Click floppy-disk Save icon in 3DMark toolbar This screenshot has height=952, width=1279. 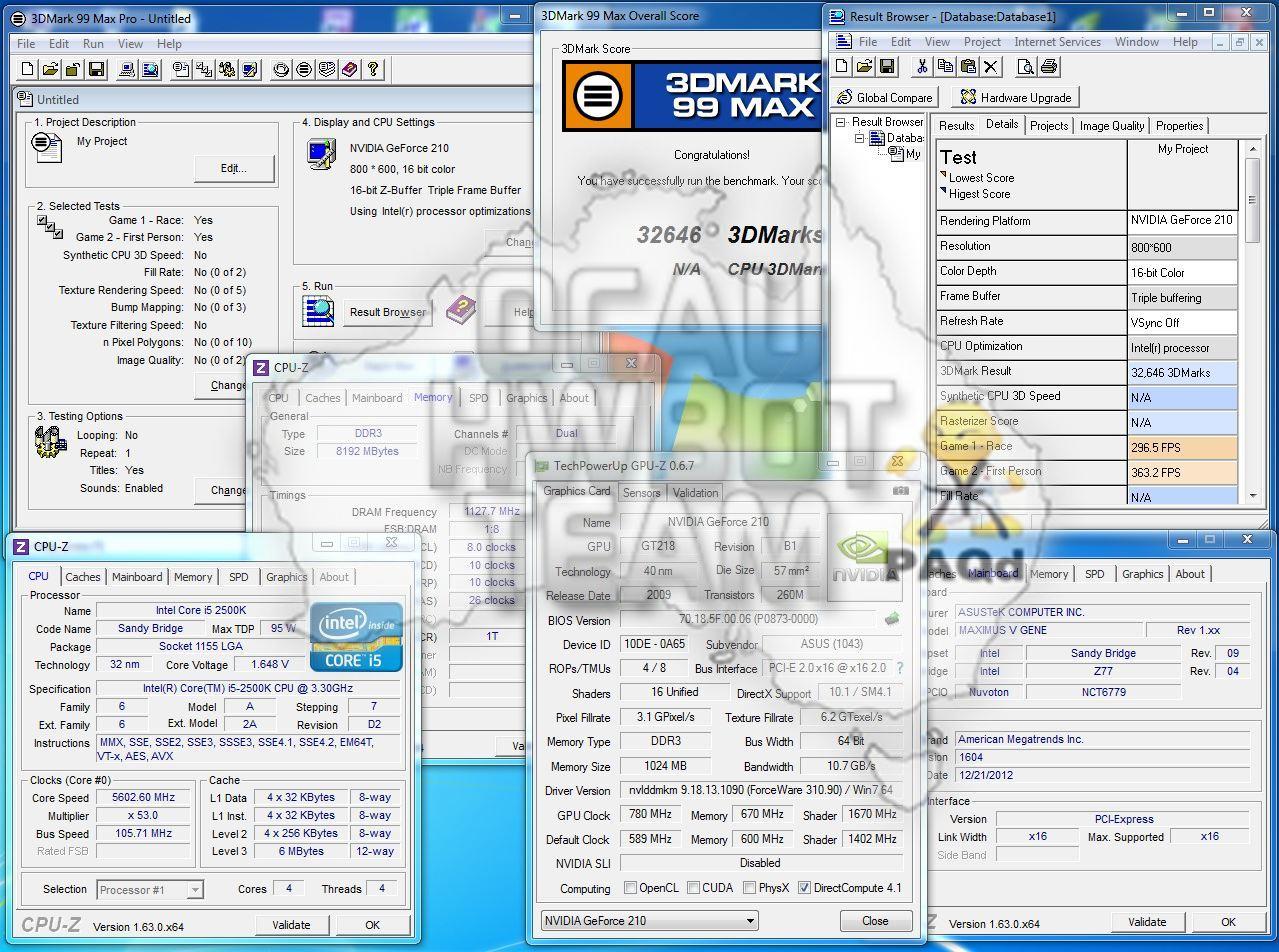click(96, 69)
